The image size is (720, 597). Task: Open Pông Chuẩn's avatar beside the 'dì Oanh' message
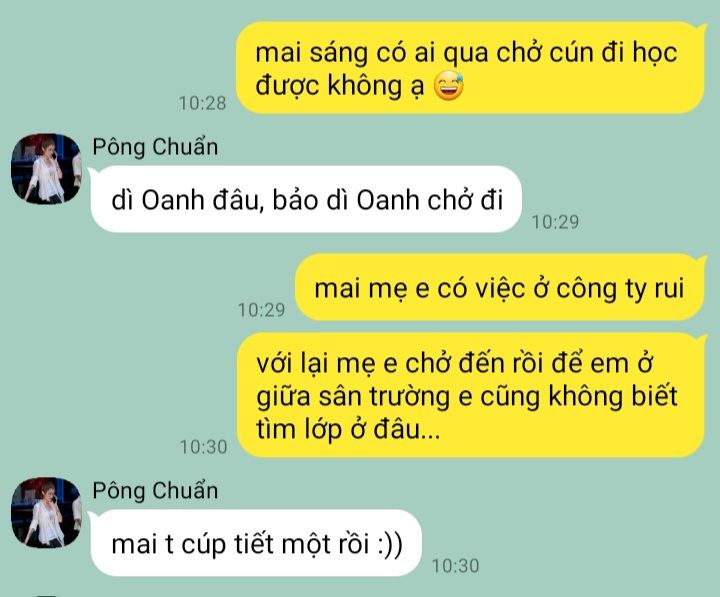46,169
